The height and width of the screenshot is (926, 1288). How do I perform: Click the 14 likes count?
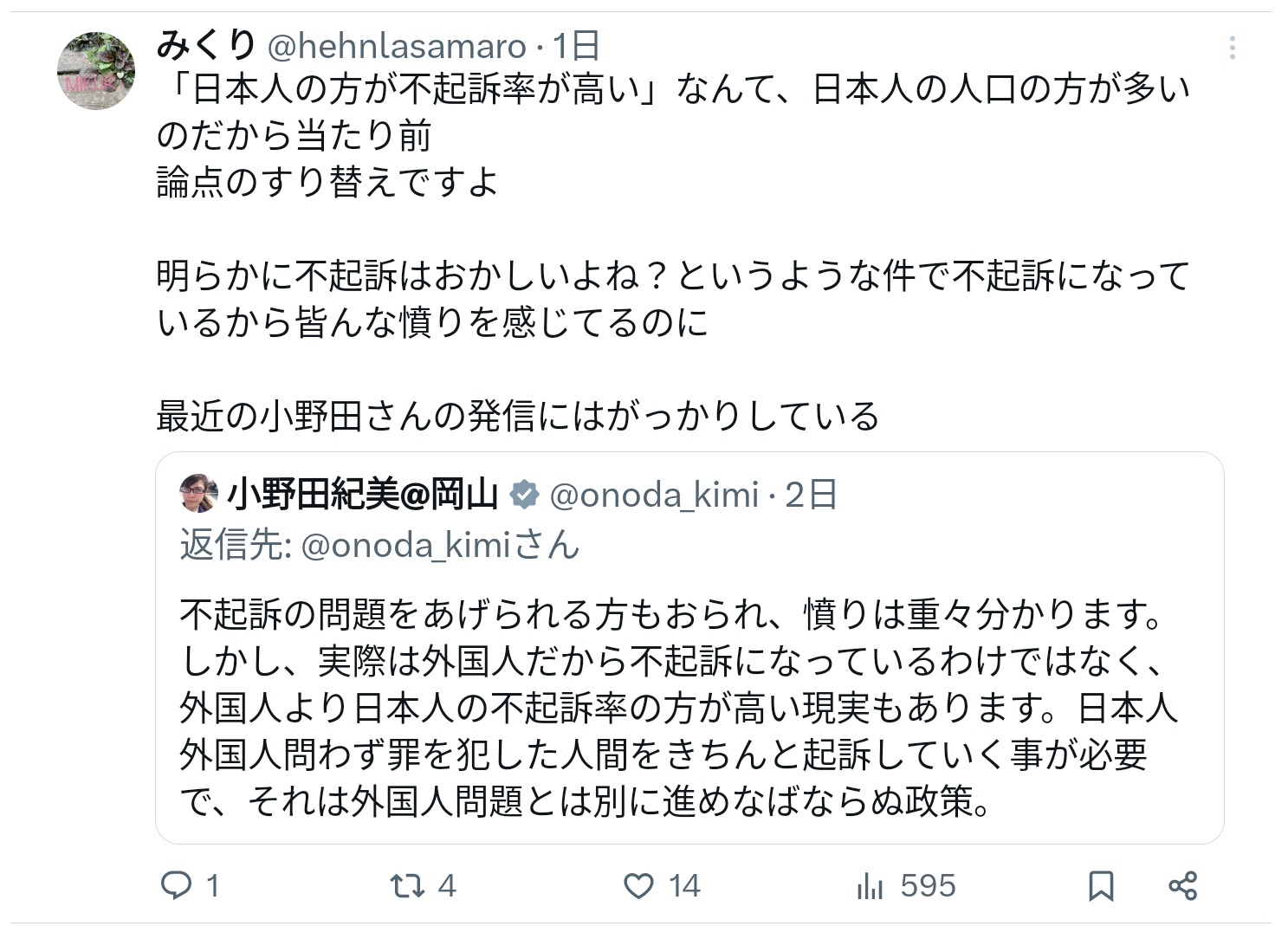[x=683, y=885]
